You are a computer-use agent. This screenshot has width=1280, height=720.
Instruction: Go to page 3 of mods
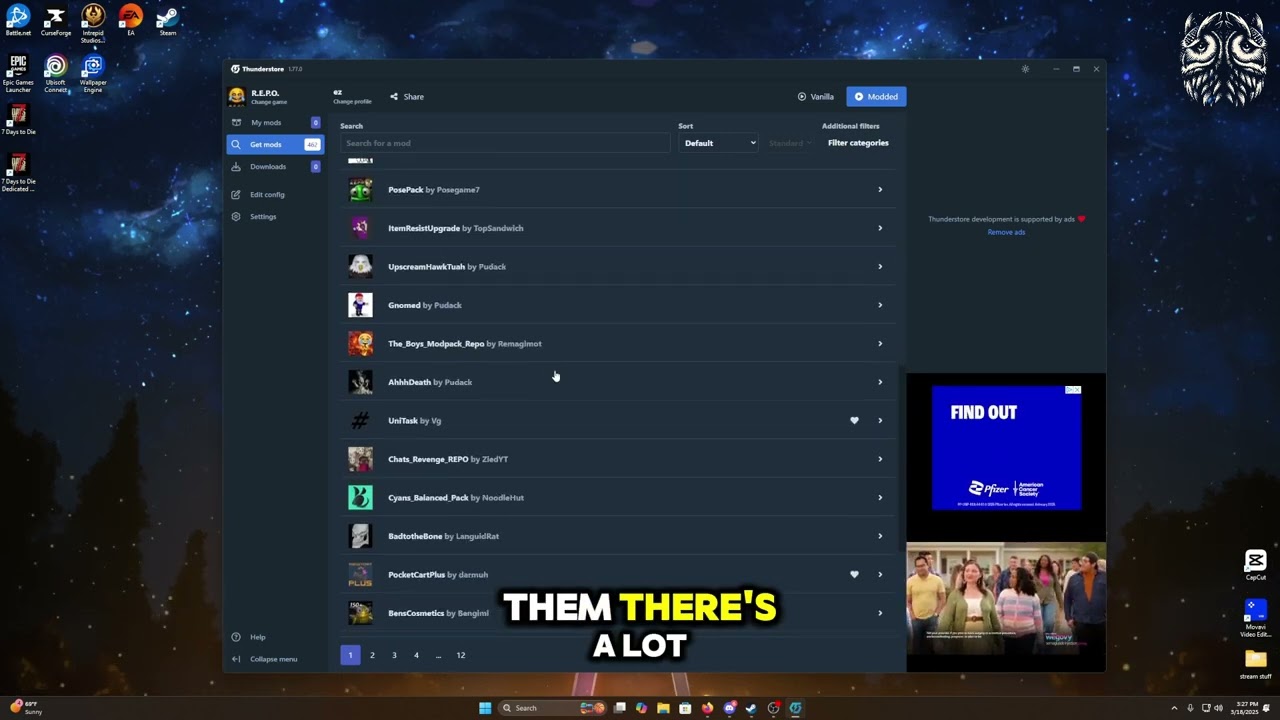(x=394, y=655)
